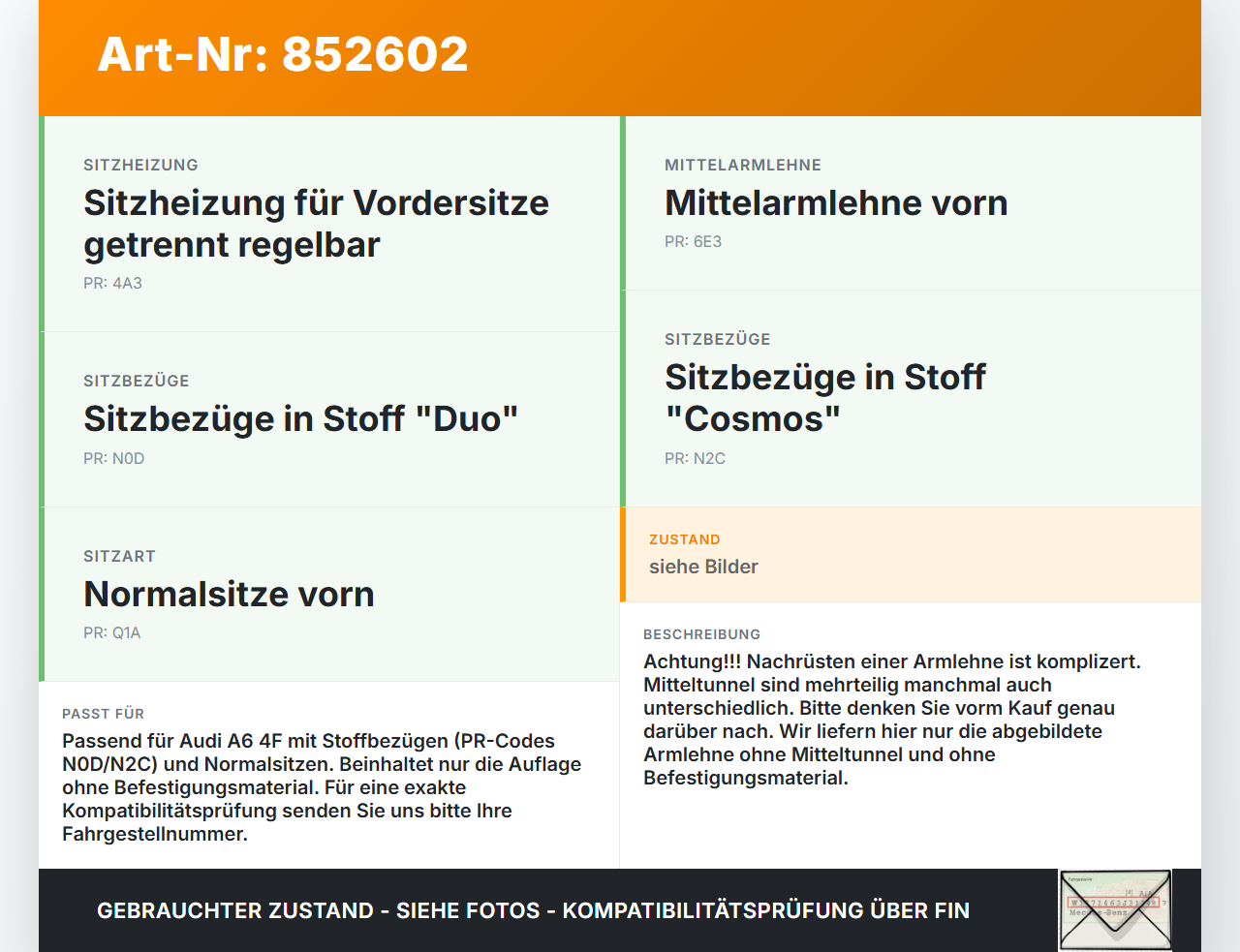This screenshot has height=952, width=1240.
Task: Click the SITZART category label
Action: pos(119,556)
